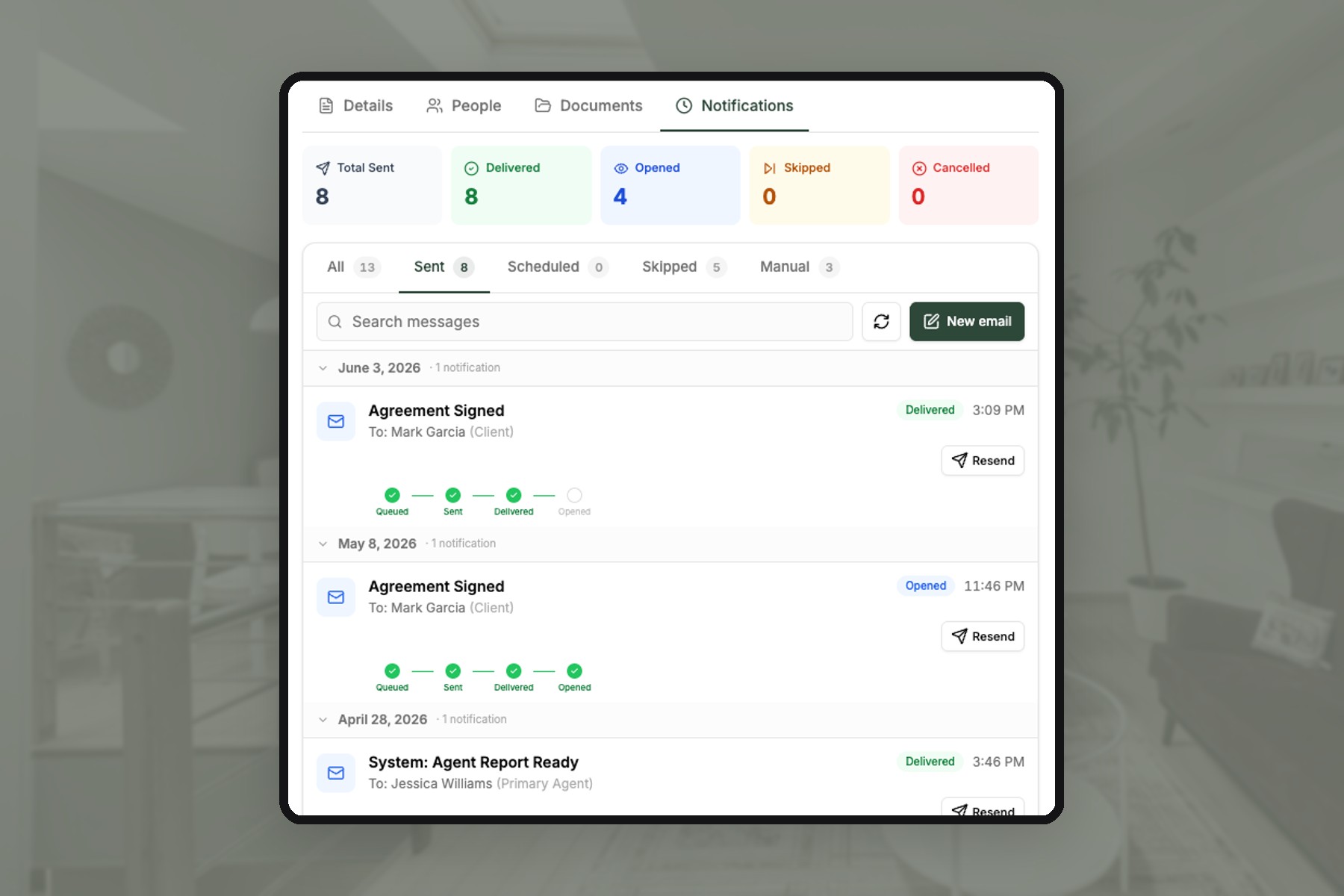Image resolution: width=1344 pixels, height=896 pixels.
Task: Click the search magnifier icon
Action: point(335,322)
